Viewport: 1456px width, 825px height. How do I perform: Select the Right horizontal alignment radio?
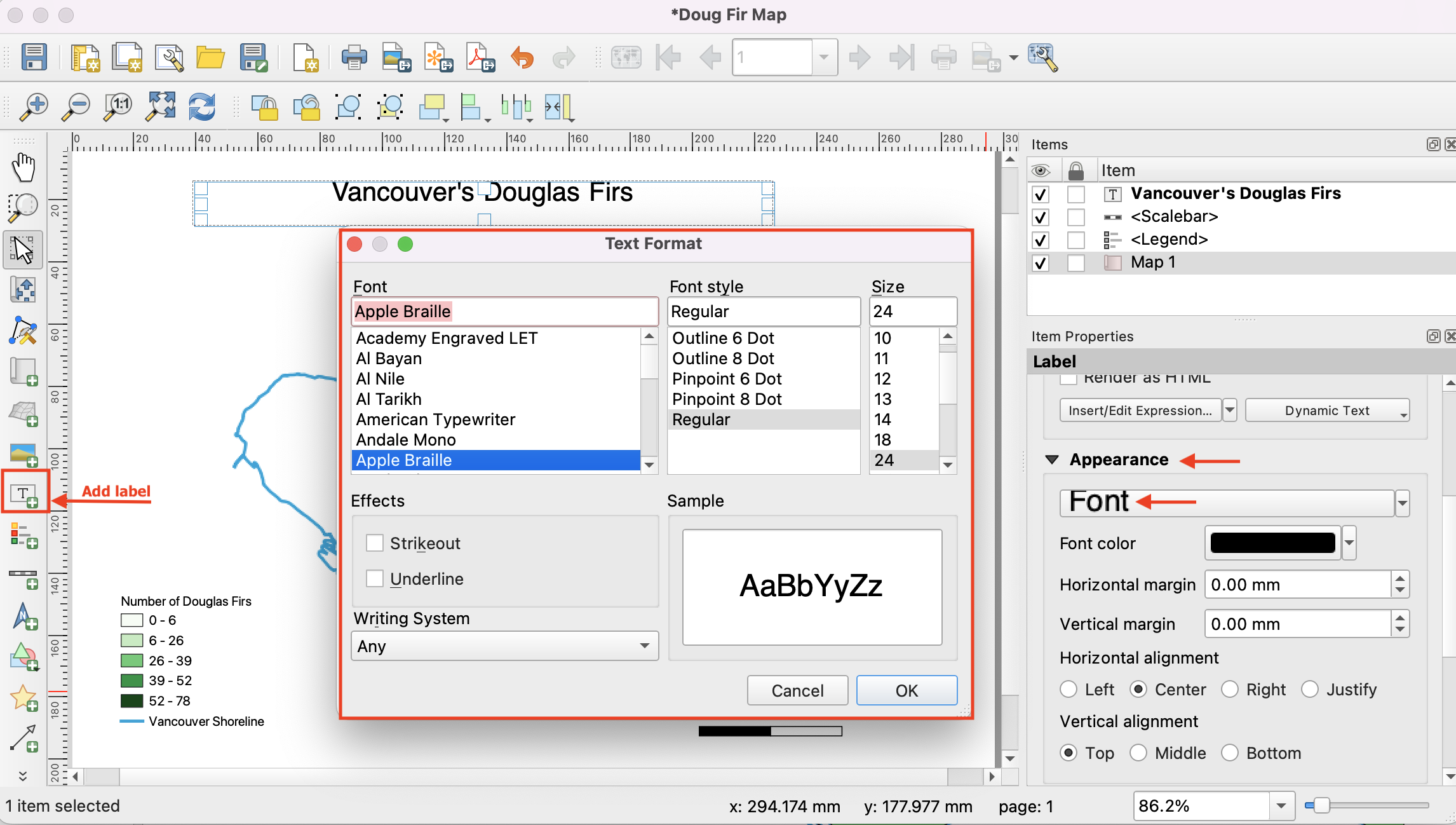(x=1230, y=690)
